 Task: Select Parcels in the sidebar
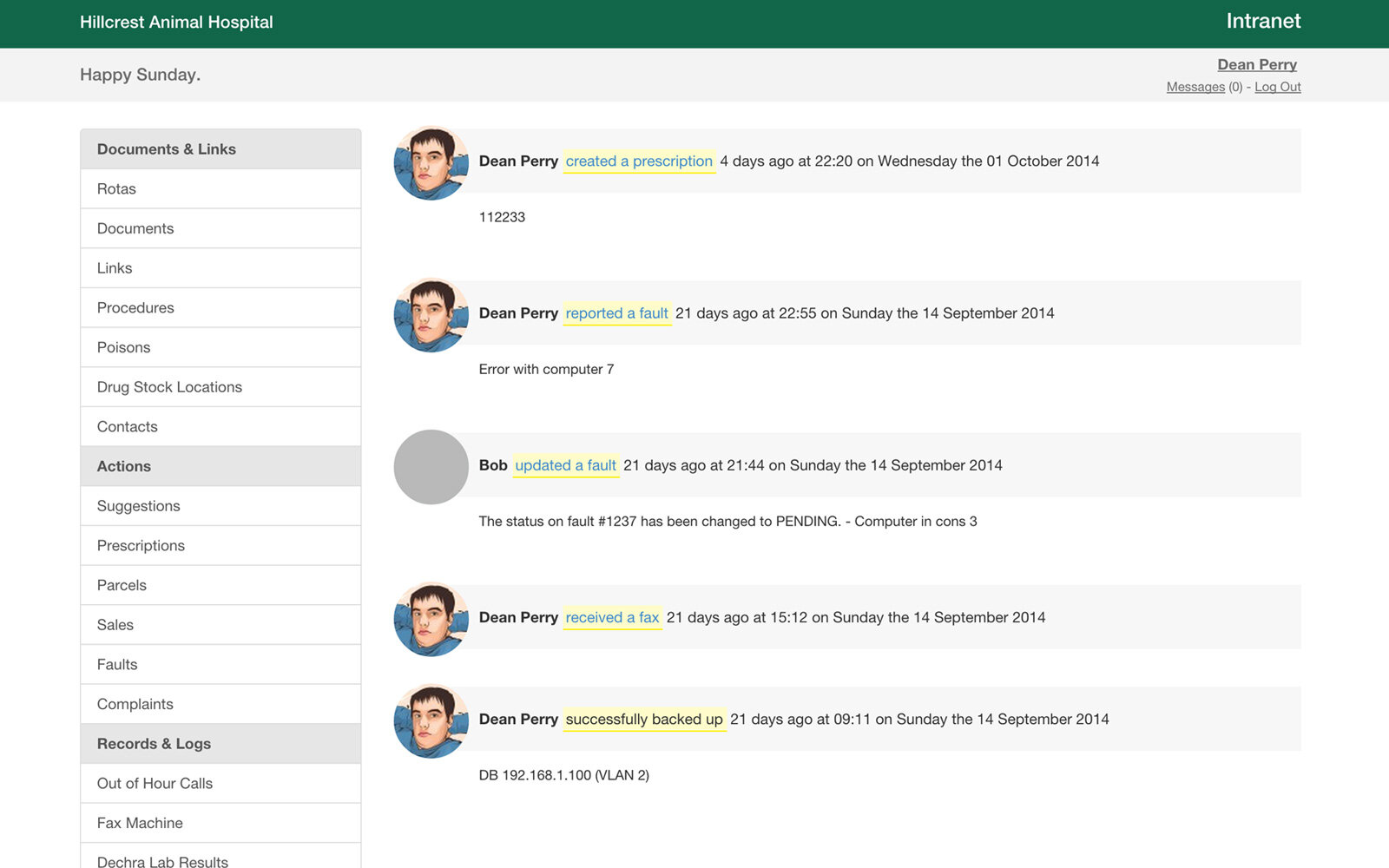point(221,585)
